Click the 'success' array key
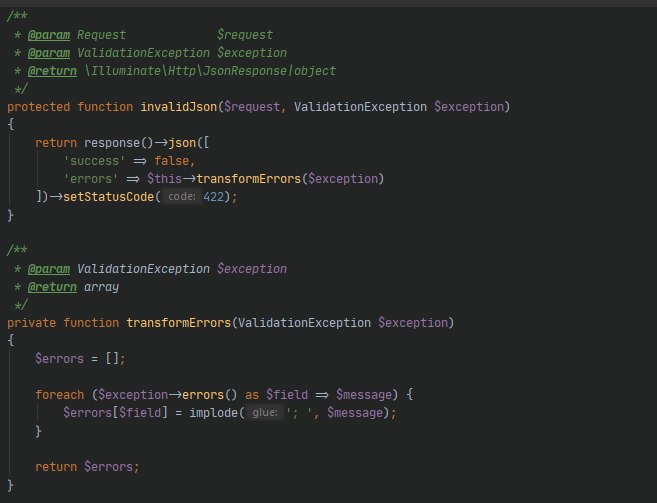Viewport: 657px width, 503px height. click(x=94, y=161)
